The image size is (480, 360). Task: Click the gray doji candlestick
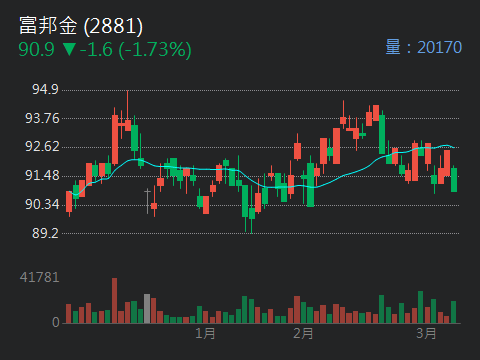pos(147,201)
